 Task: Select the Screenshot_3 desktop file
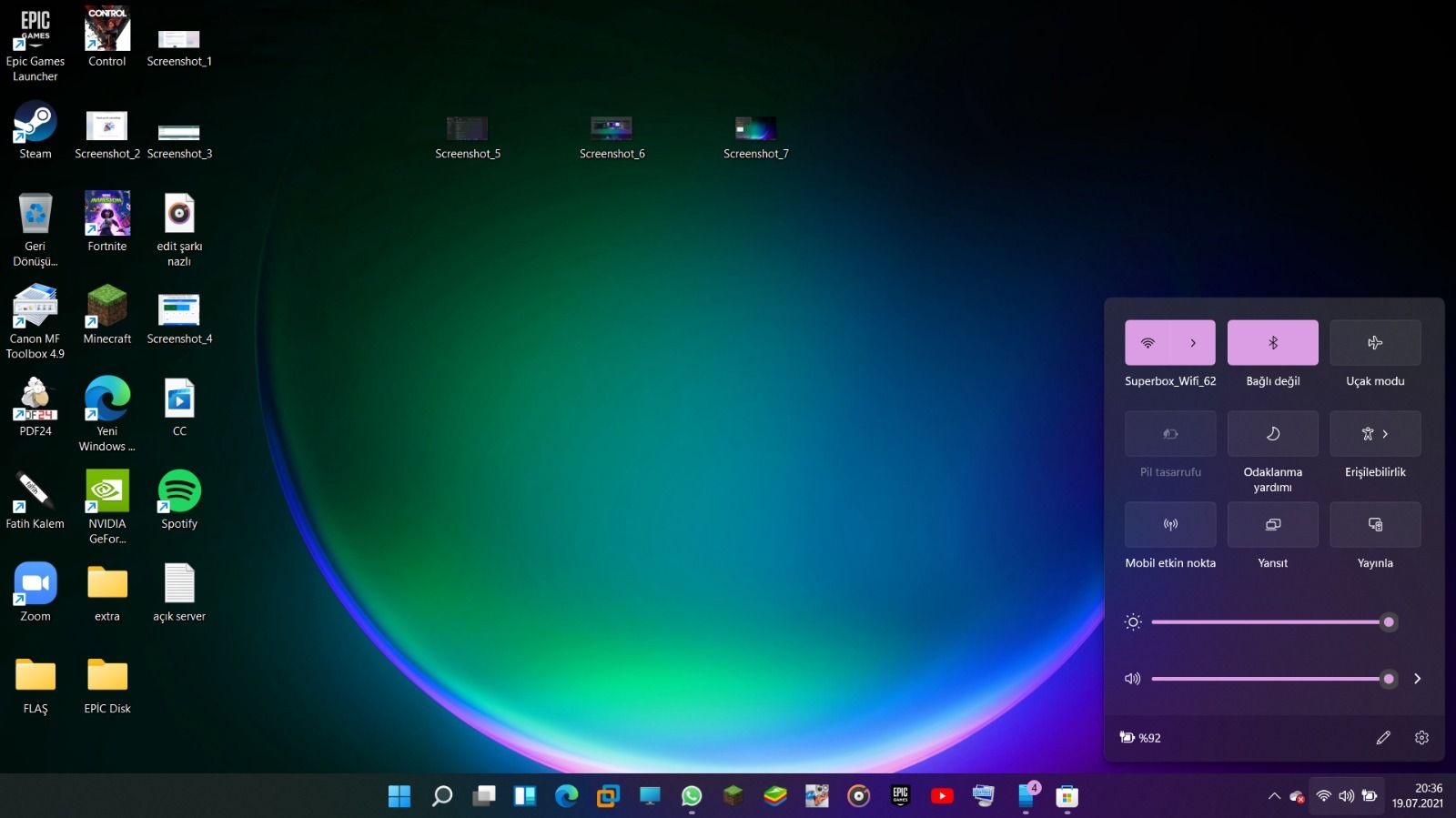179,140
